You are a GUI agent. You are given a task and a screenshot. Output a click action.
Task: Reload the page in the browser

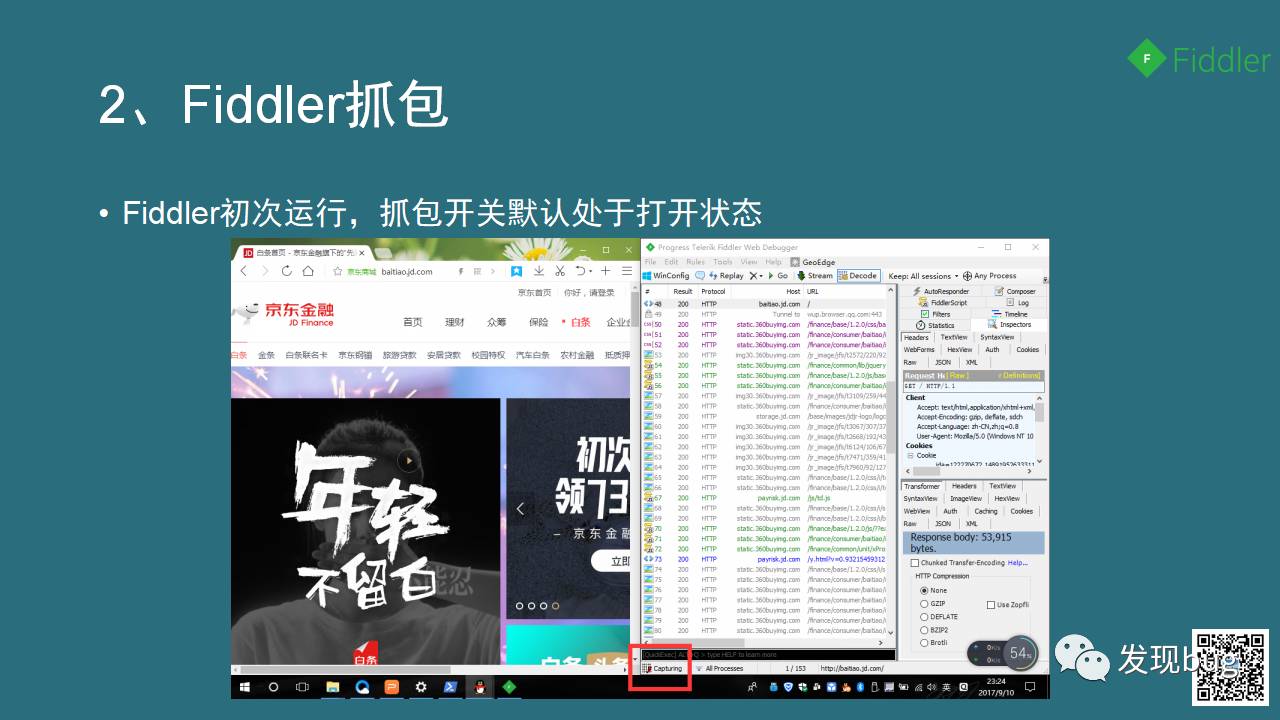287,271
